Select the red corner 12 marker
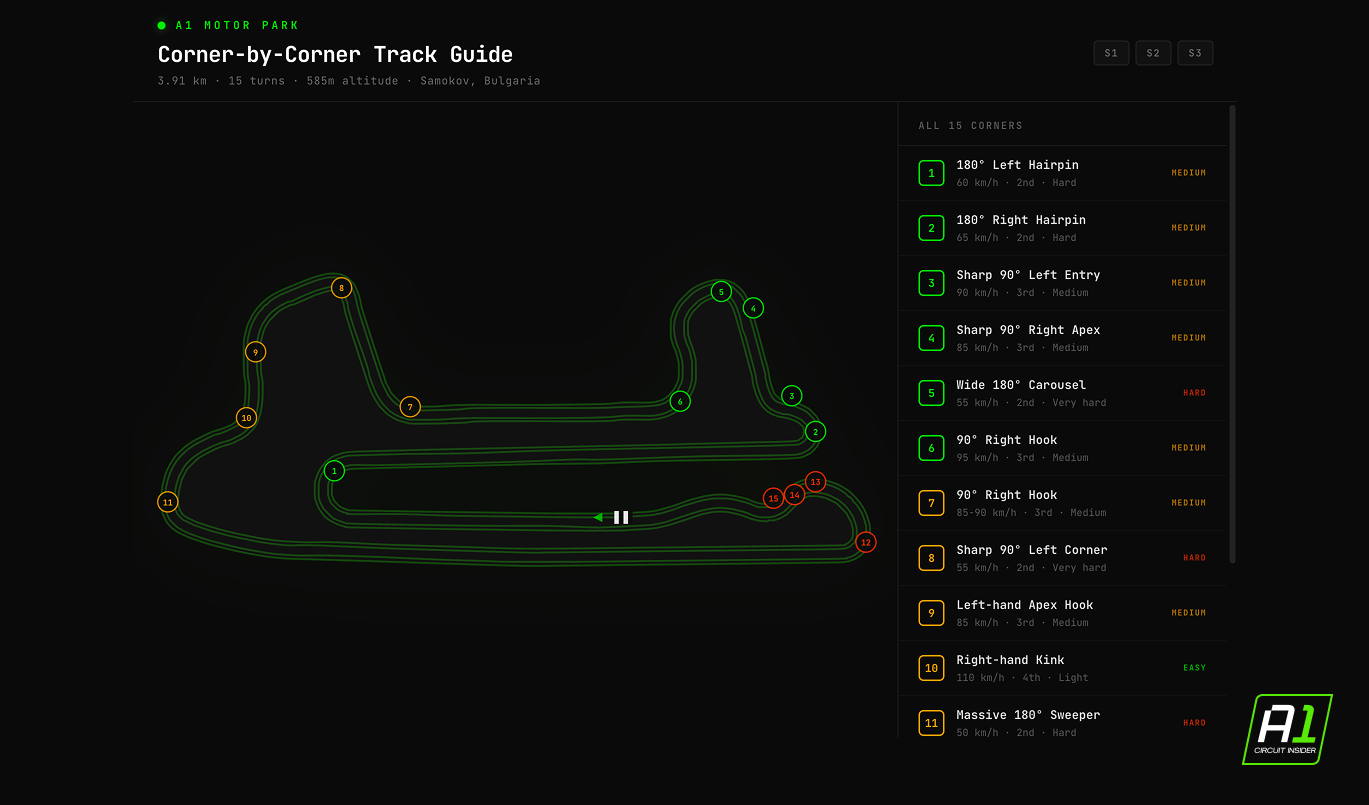 point(866,541)
